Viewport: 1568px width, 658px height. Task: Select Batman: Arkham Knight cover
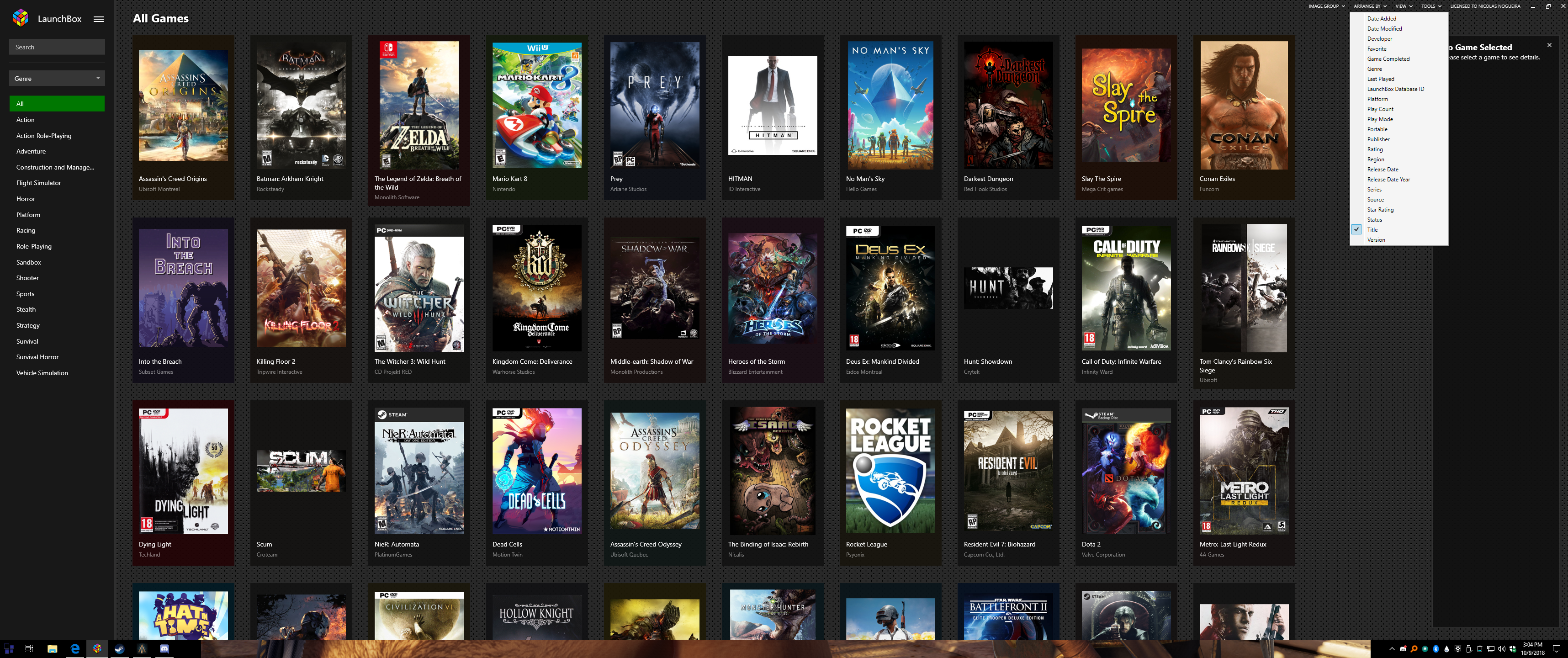pos(301,105)
